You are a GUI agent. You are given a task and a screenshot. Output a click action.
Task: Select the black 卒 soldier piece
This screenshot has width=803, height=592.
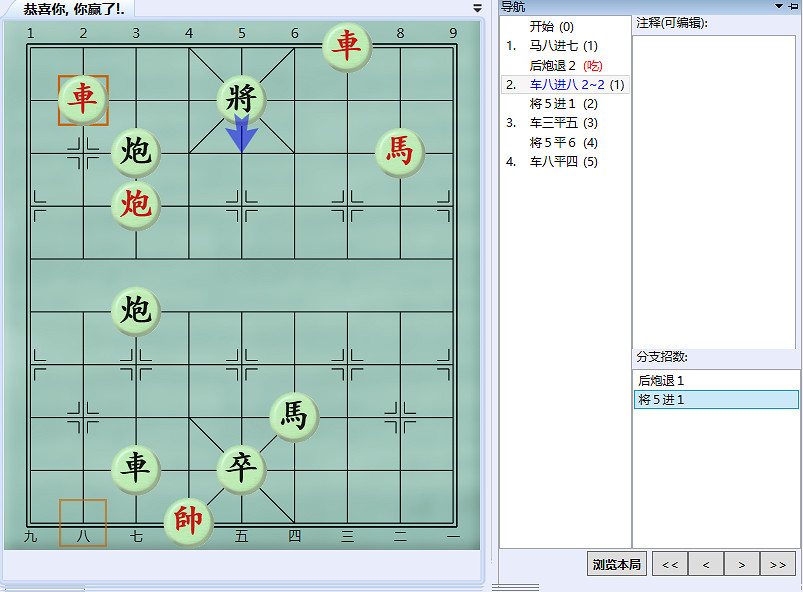(x=241, y=468)
